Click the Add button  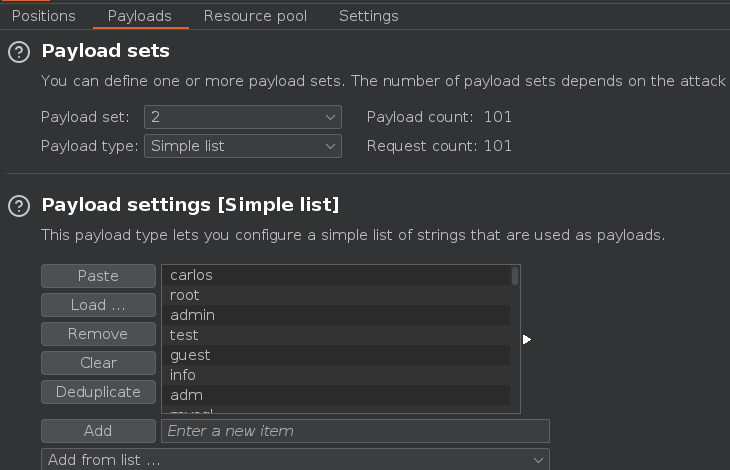(98, 431)
